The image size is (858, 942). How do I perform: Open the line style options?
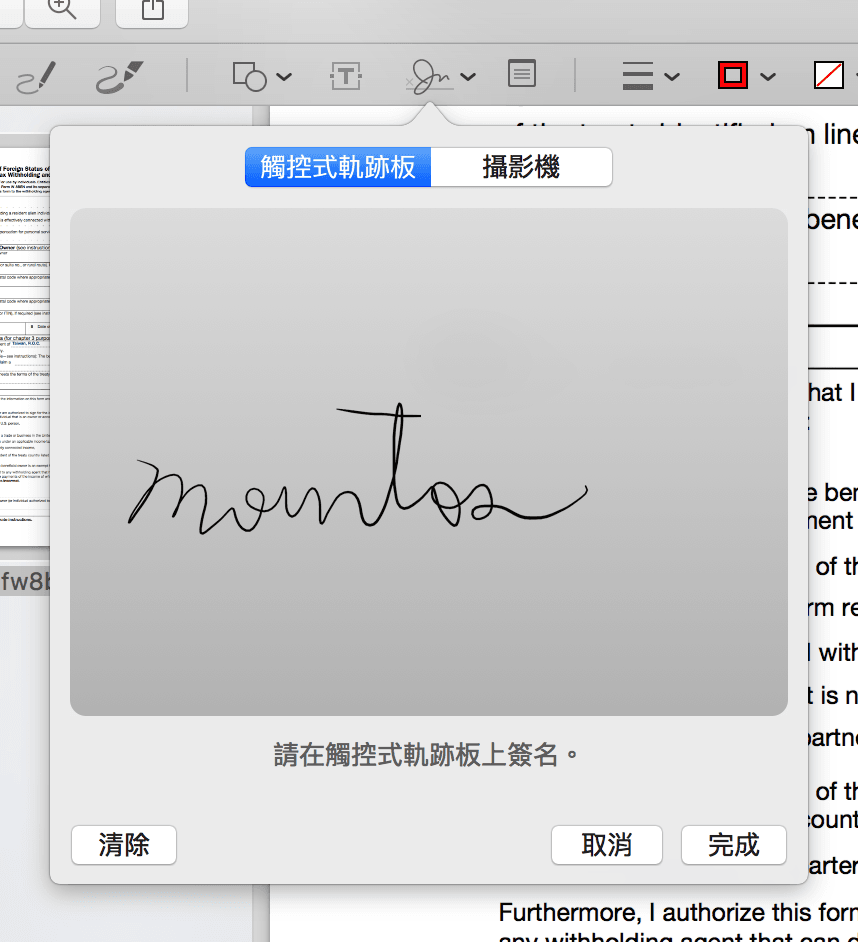[x=637, y=76]
